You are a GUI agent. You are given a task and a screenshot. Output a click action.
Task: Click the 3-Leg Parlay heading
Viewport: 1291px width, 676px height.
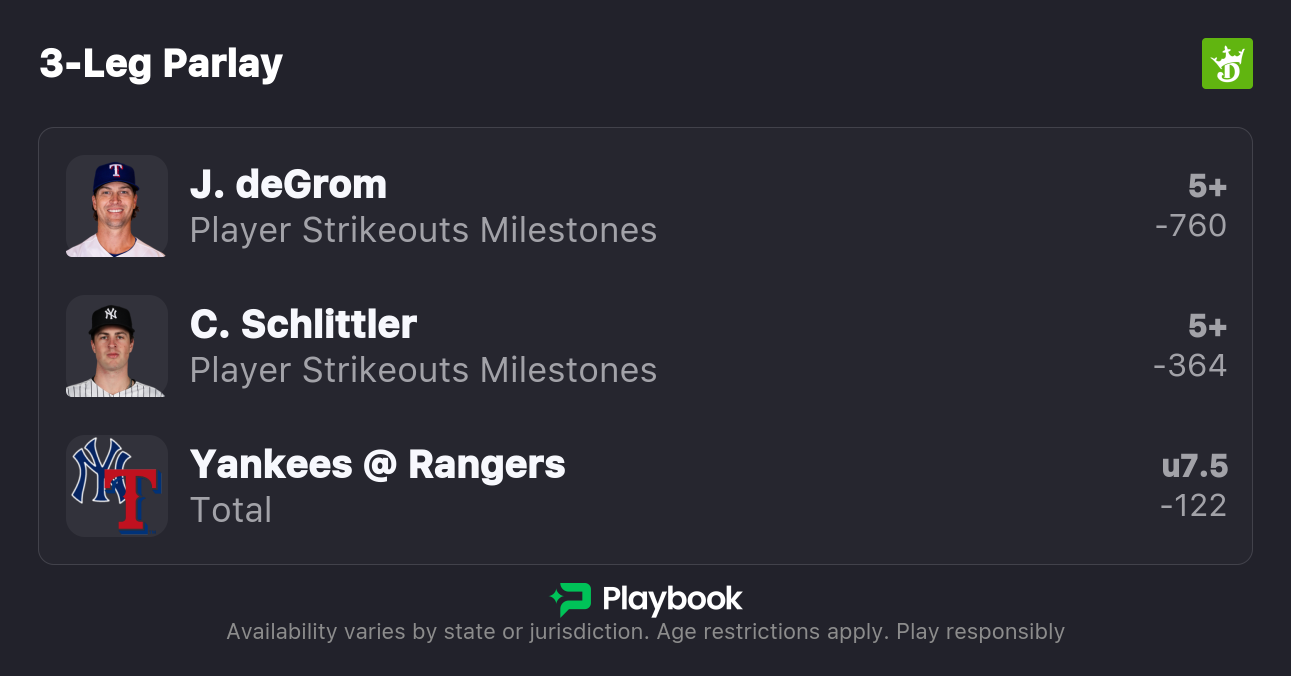(161, 64)
